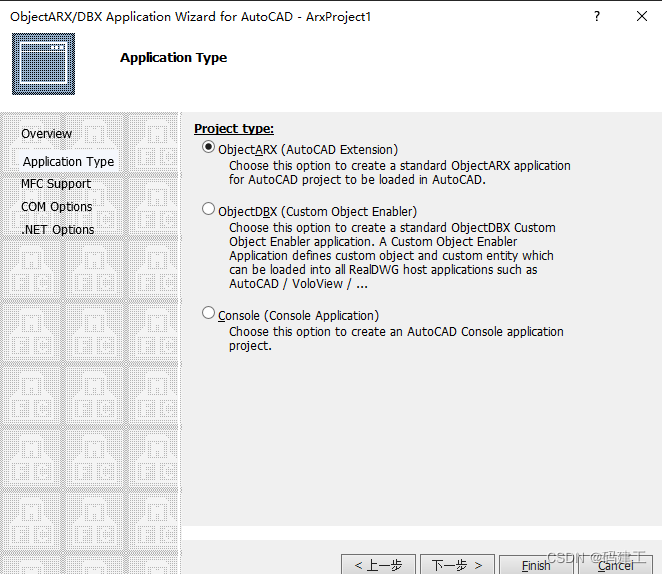Screen dimensions: 662x574
Task: Go to the MFC Support page
Action: tap(56, 184)
